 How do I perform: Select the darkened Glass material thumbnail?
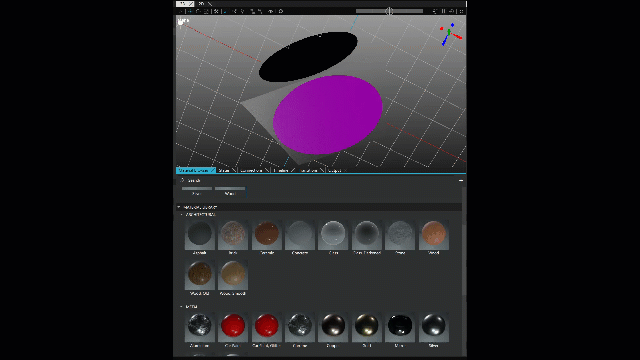367,235
